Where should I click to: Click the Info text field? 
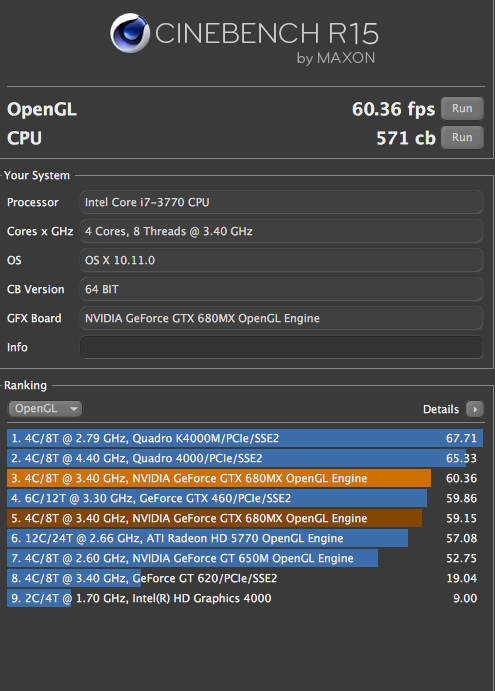click(x=281, y=347)
